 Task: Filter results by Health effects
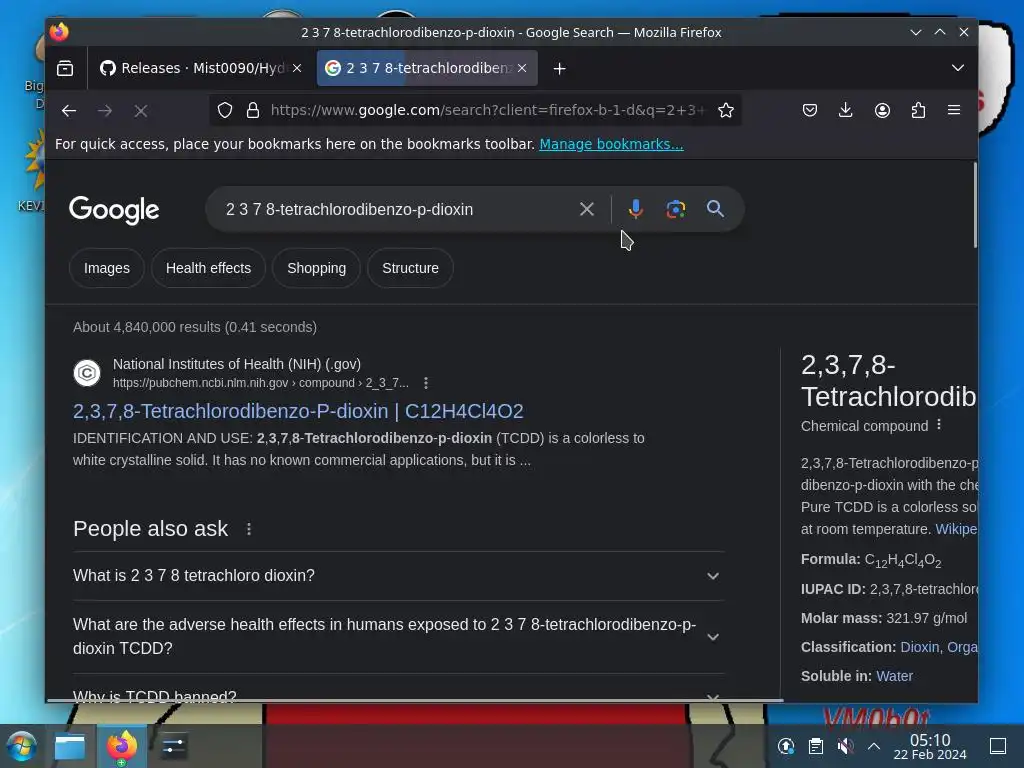(x=208, y=268)
